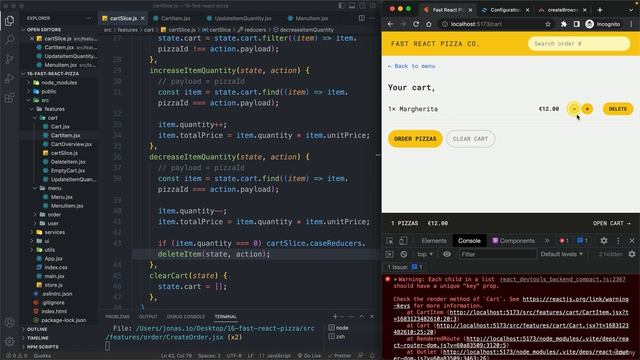The height and width of the screenshot is (360, 640).
Task: Decrease Margherita quantity with minus button
Action: click(x=574, y=109)
